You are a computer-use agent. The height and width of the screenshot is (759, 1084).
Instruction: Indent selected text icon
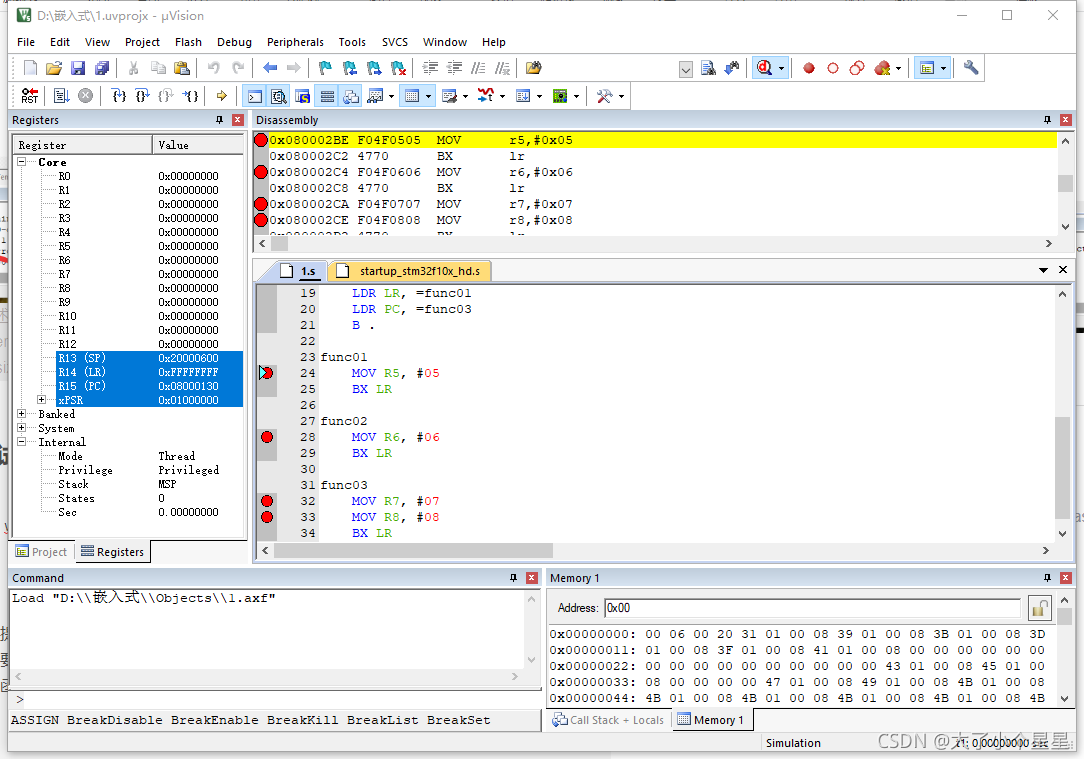tap(430, 68)
